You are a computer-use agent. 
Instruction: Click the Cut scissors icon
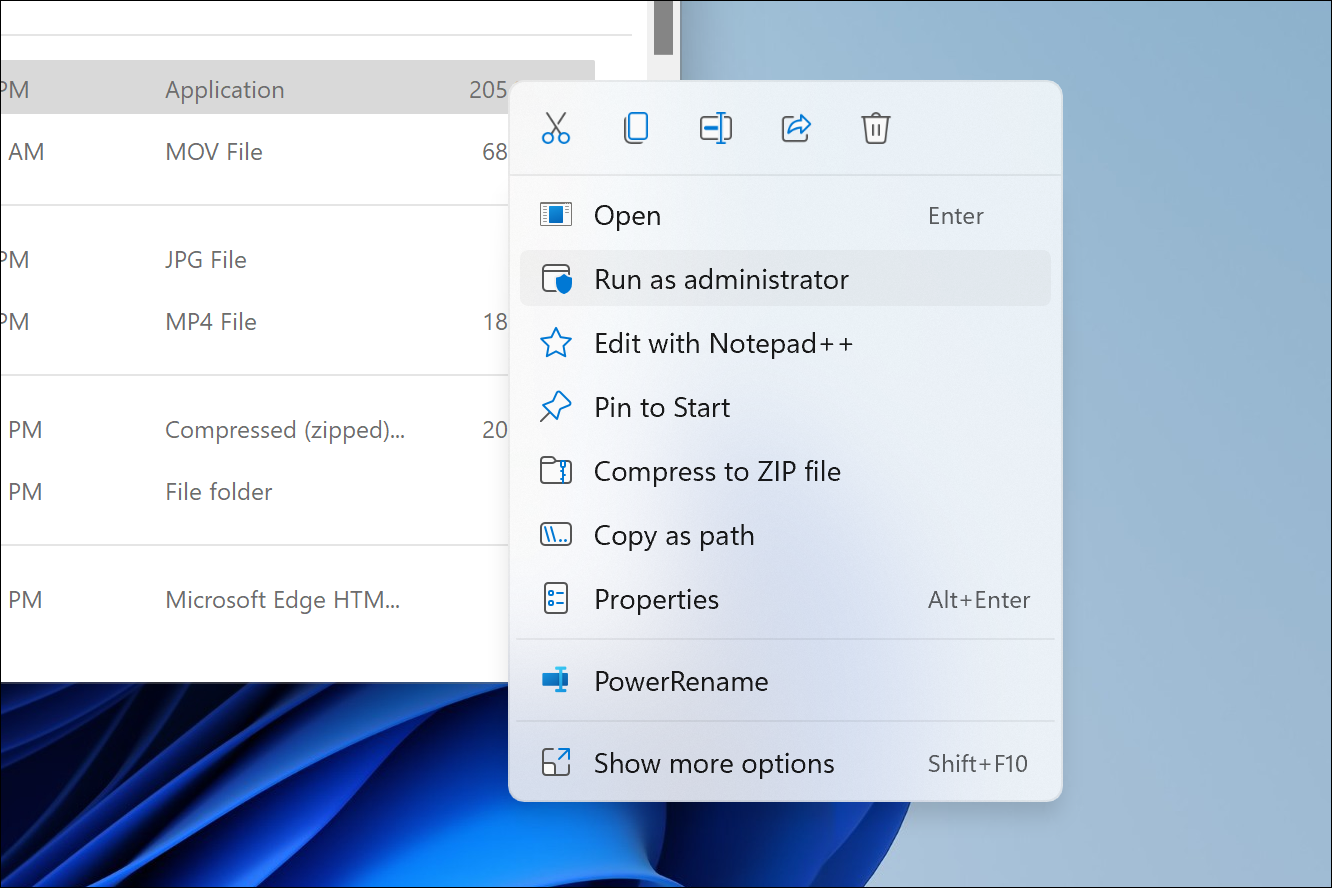556,128
